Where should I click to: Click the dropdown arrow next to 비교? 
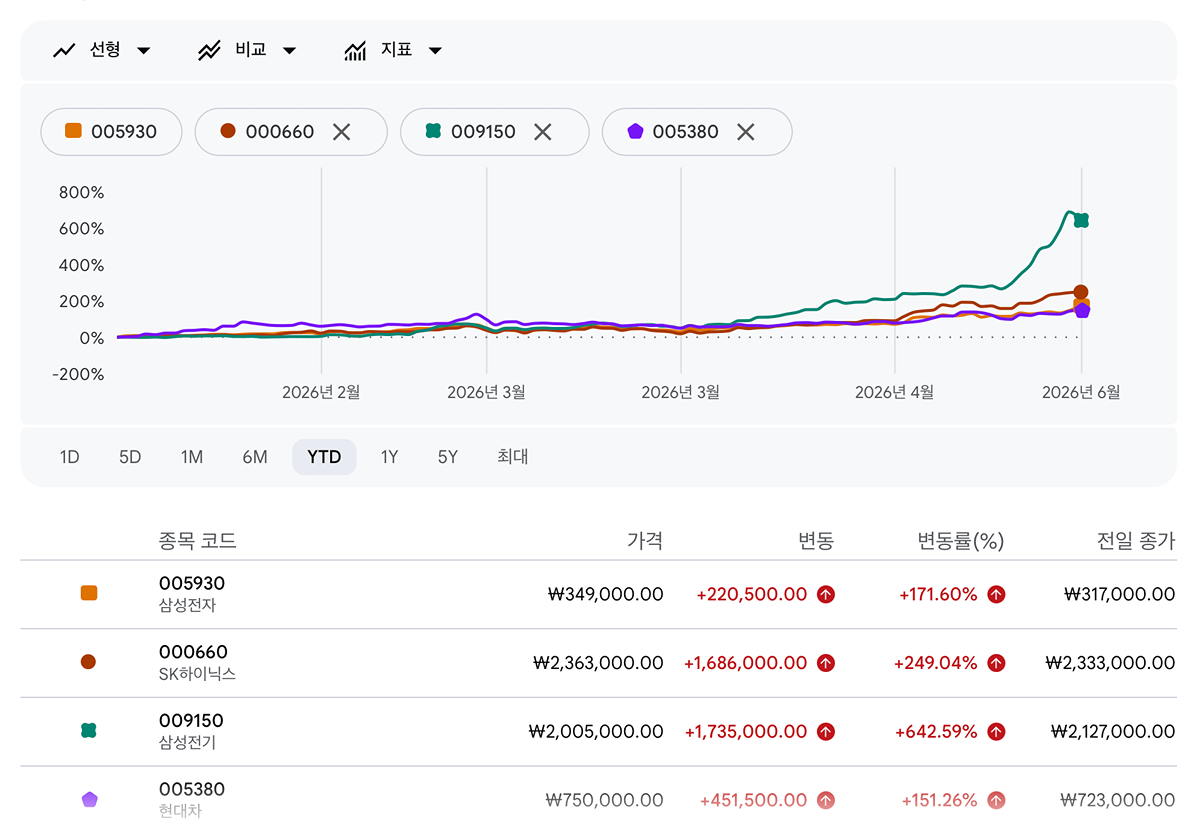pos(289,51)
